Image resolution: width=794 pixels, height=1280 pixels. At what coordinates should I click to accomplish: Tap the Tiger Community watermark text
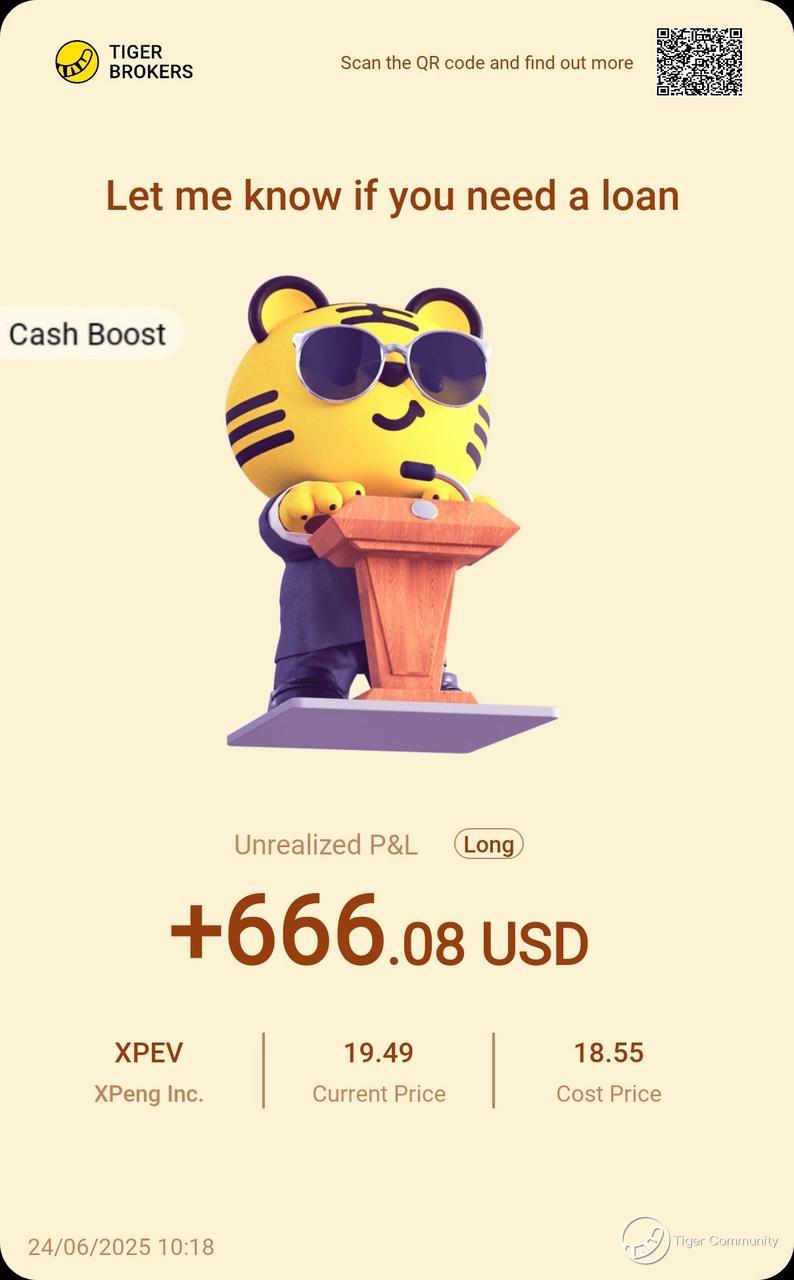[x=726, y=1241]
